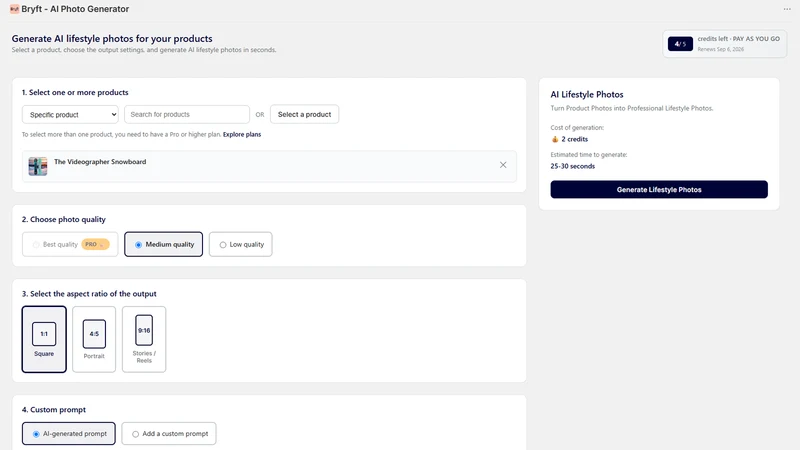
Task: Click the PRO badge on Best quality
Action: (95, 244)
